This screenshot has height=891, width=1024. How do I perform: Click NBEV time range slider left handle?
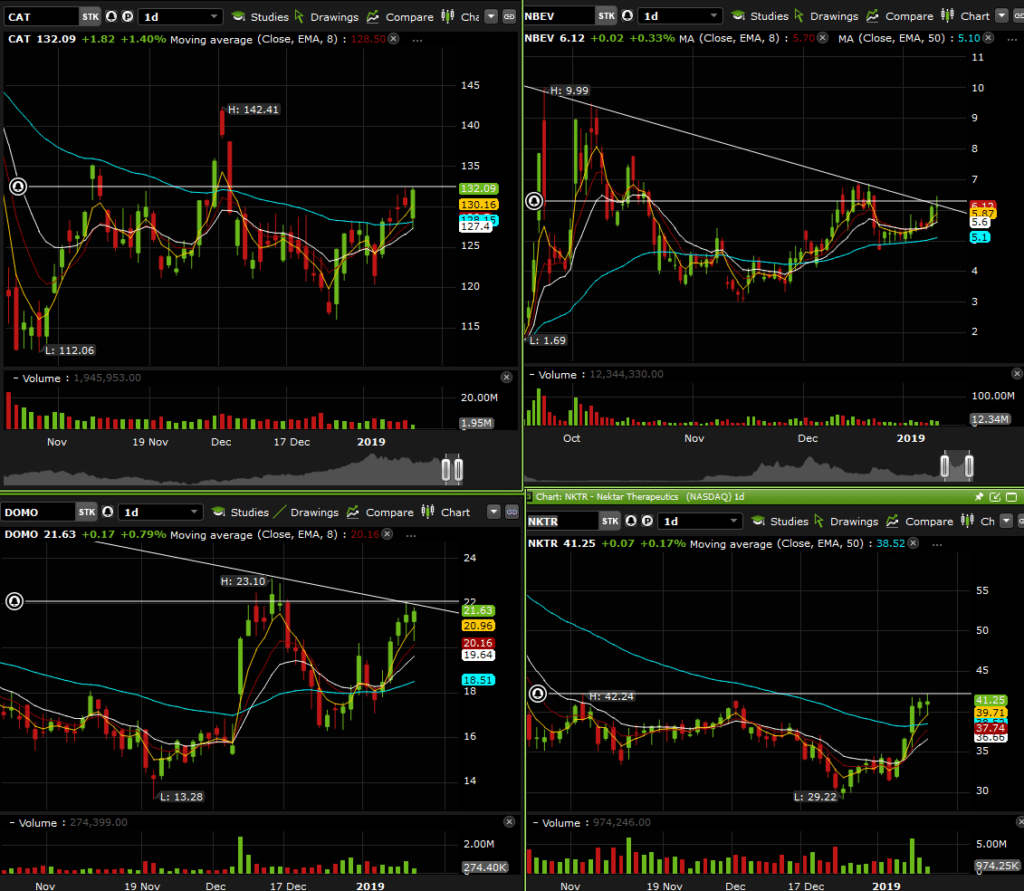[944, 465]
